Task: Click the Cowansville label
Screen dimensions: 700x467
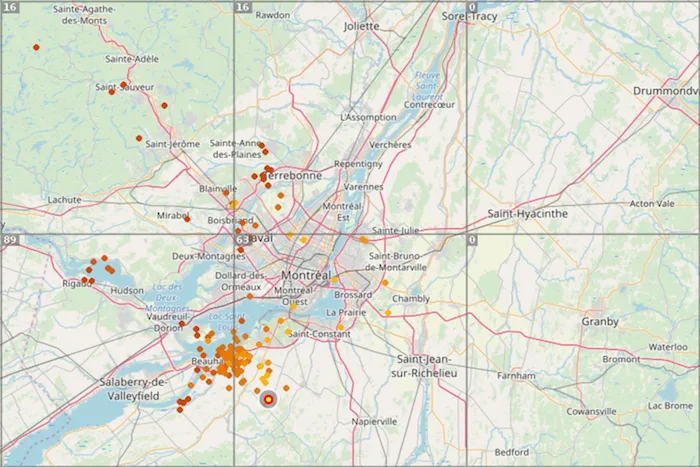Action: click(592, 412)
